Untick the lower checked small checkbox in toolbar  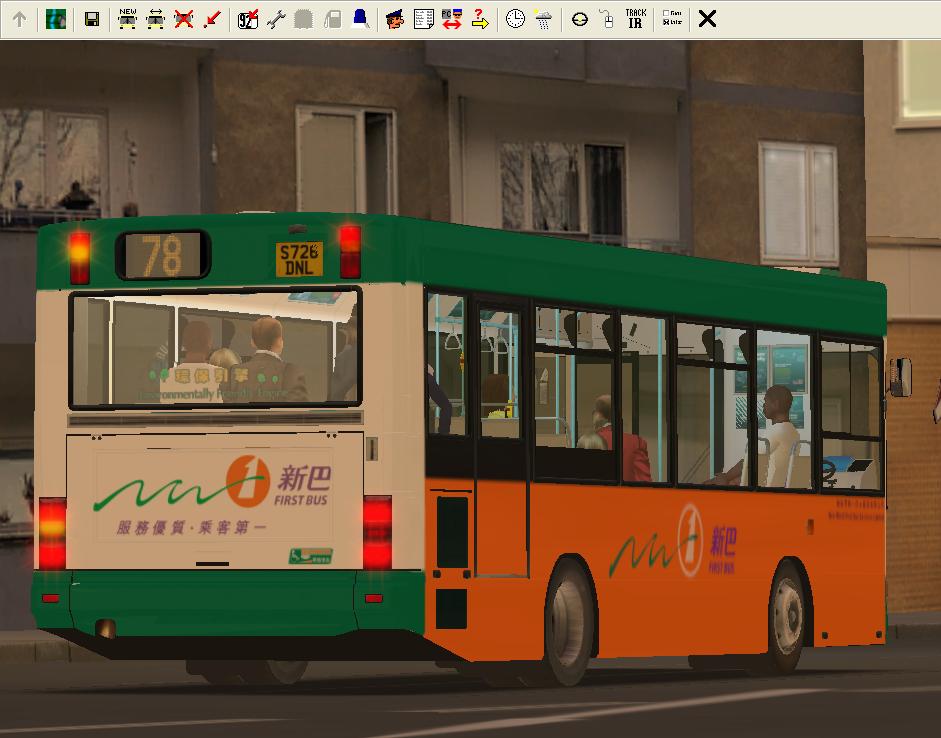tap(666, 22)
